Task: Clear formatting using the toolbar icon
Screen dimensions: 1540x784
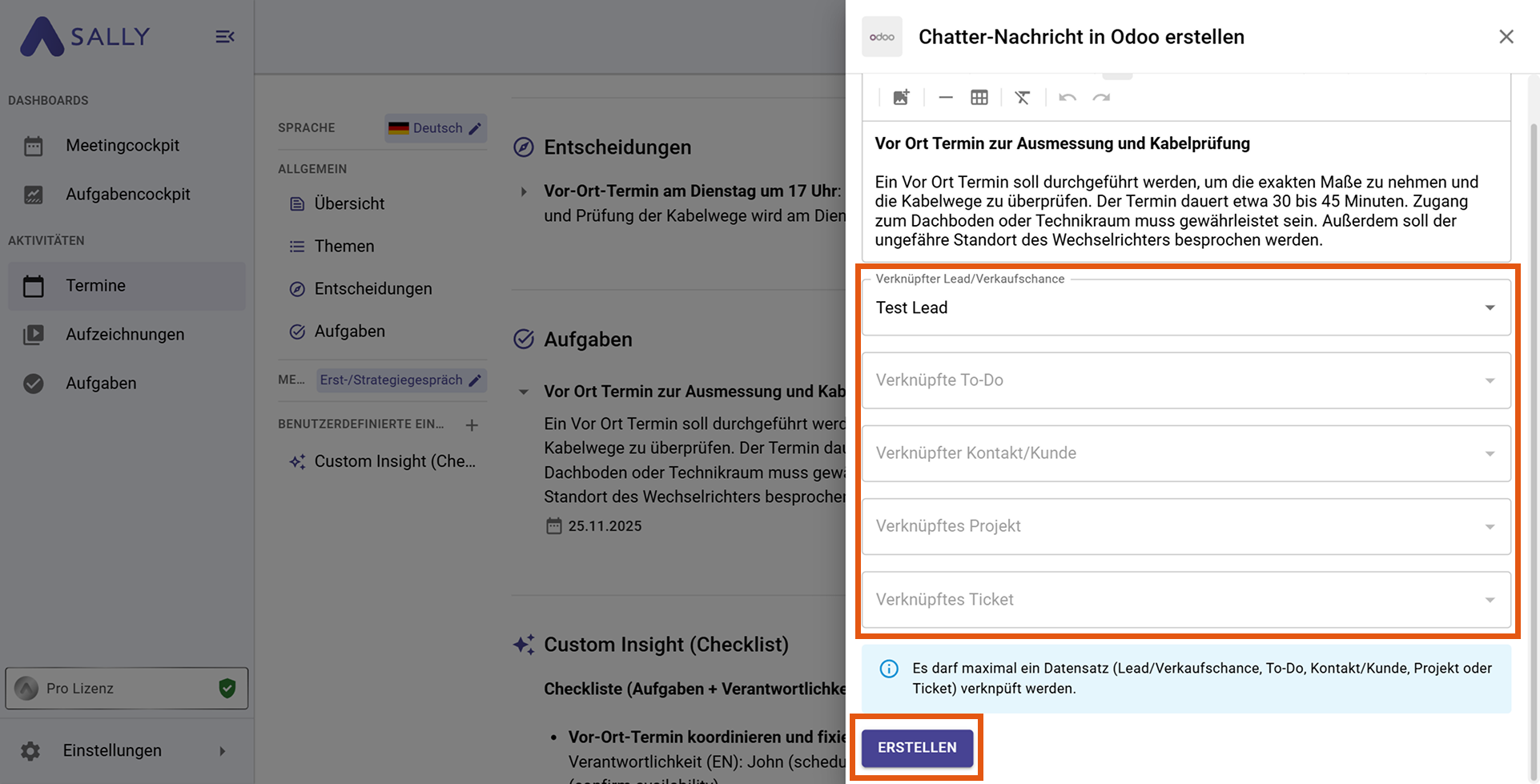Action: [1022, 98]
